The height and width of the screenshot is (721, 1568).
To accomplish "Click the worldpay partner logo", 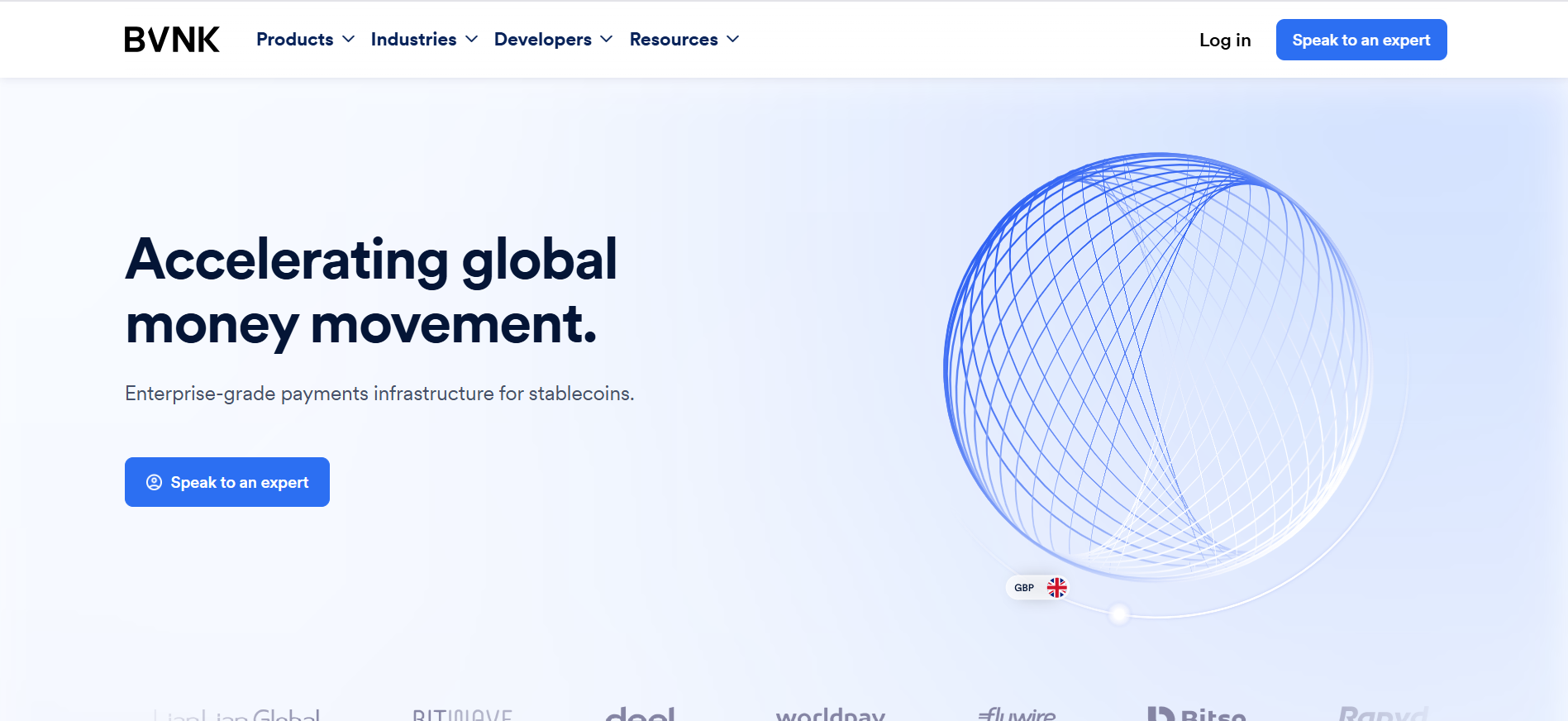I will click(831, 714).
